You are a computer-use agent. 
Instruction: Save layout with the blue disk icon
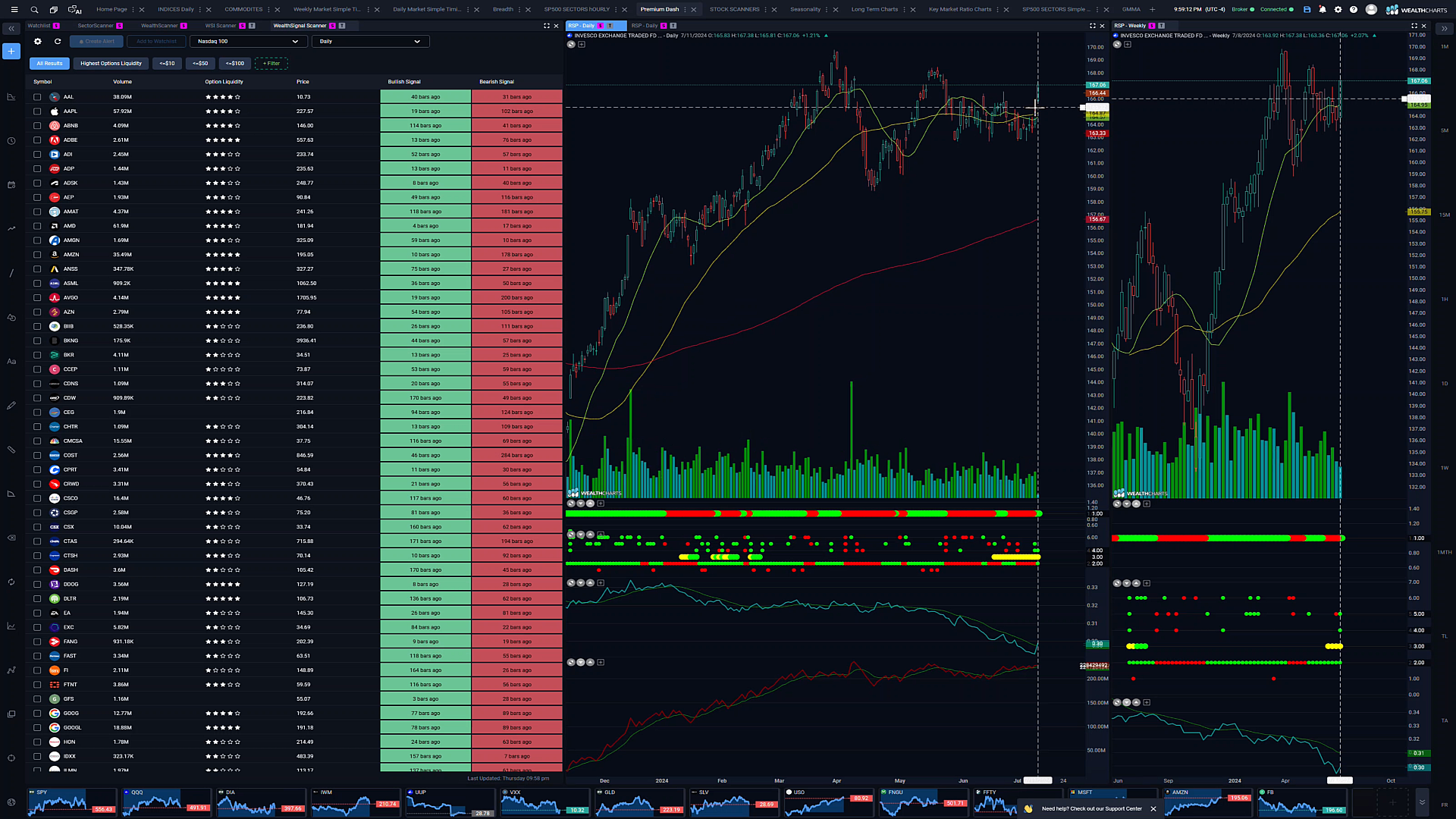tap(1307, 10)
